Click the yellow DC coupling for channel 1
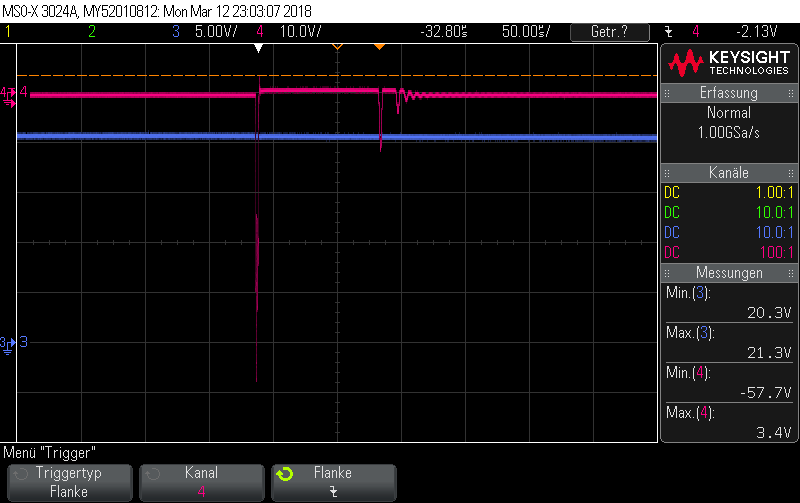Viewport: 800px width, 503px height. 672,193
